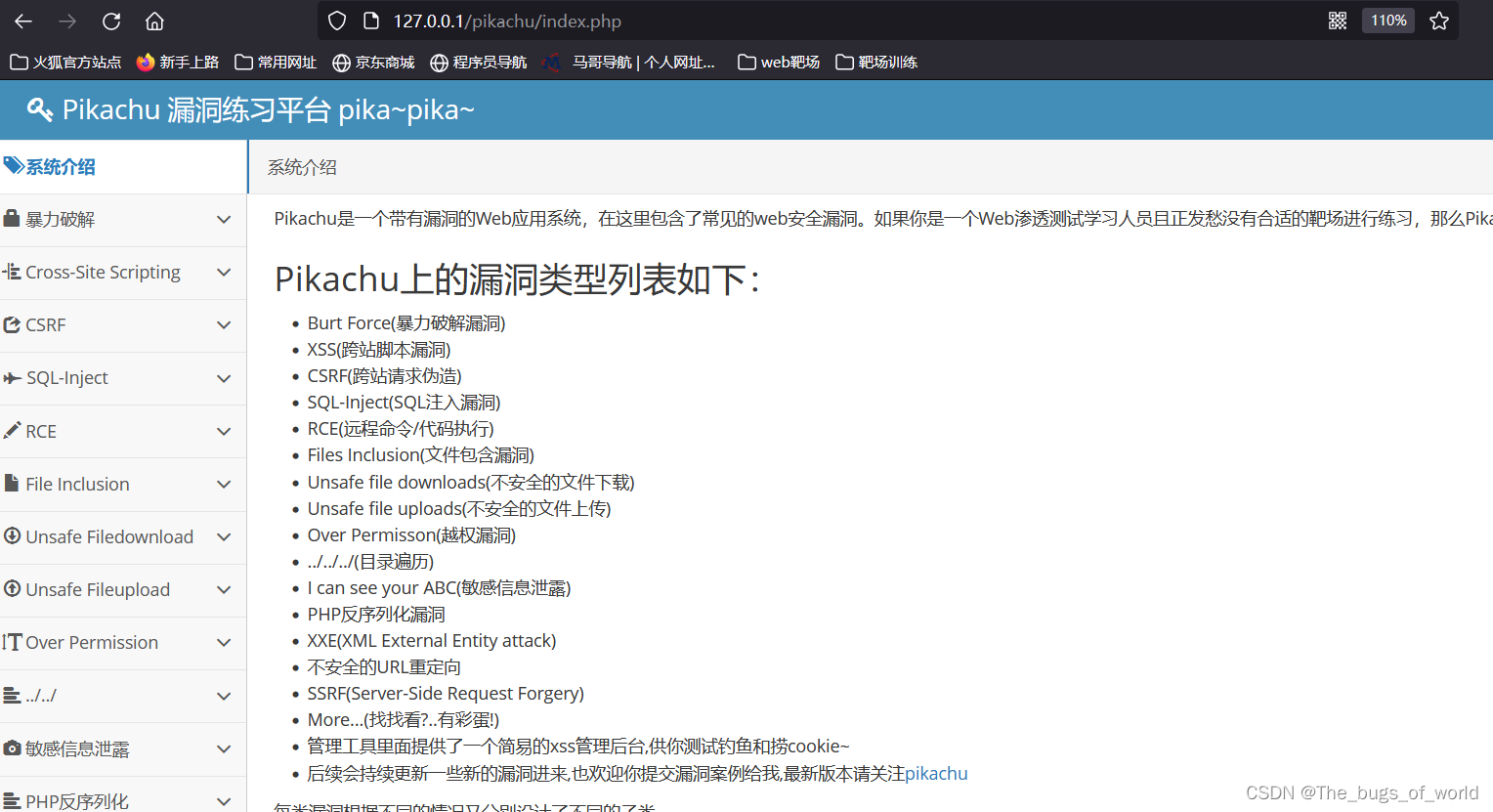The width and height of the screenshot is (1493, 812).
Task: Open the 火狐官方站点 bookmark folder
Action: (65, 63)
